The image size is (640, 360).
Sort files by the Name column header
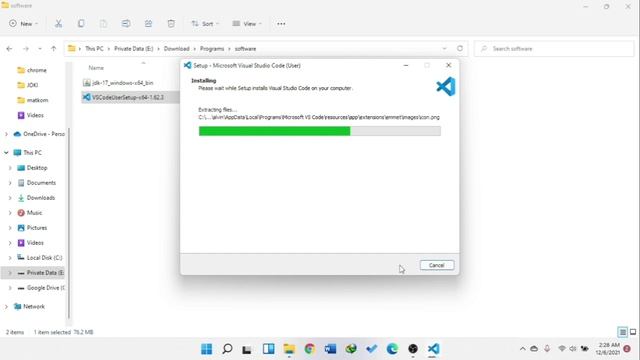click(96, 68)
